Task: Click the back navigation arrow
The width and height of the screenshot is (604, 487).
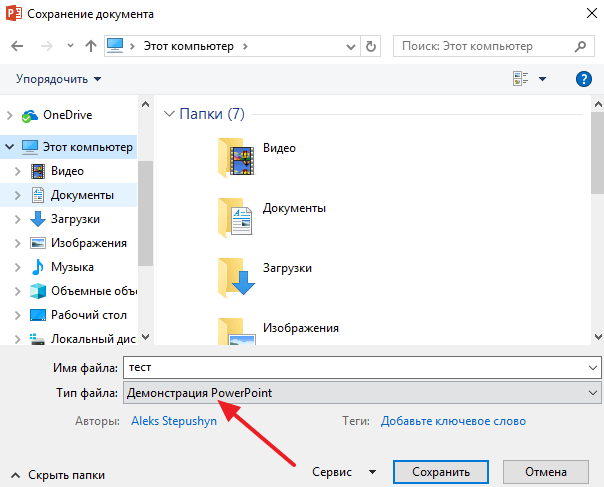Action: [17, 46]
